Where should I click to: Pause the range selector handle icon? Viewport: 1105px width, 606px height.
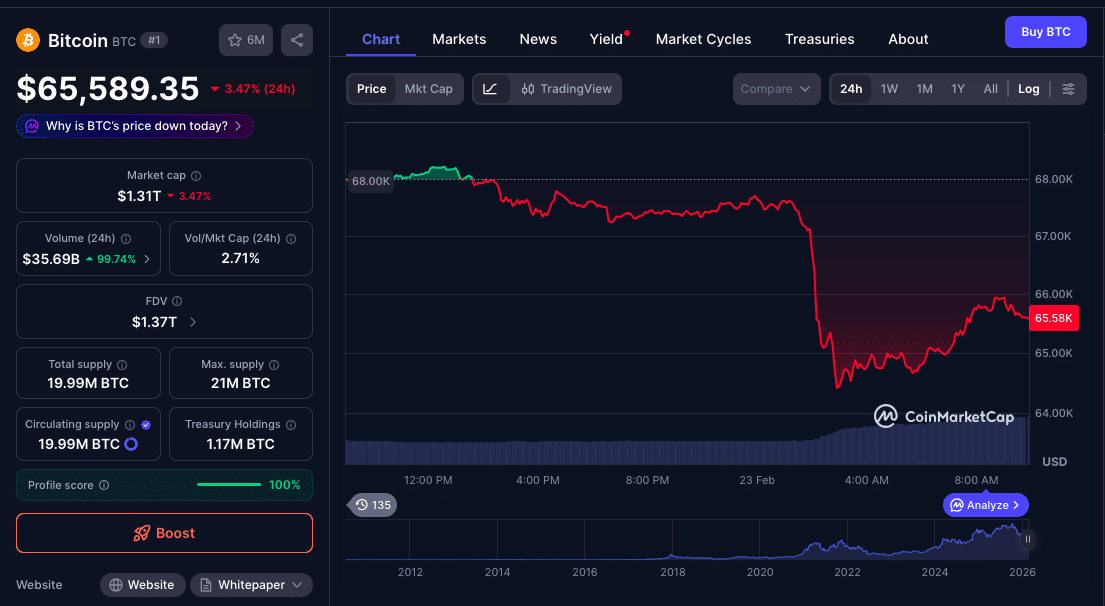[x=1027, y=539]
